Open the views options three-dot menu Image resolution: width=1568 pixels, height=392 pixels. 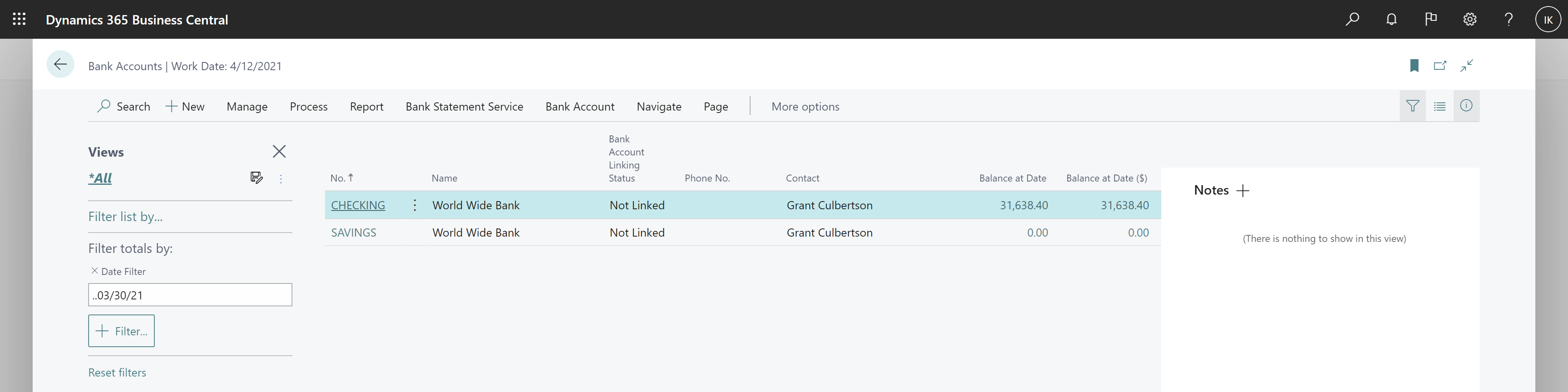pyautogui.click(x=281, y=179)
